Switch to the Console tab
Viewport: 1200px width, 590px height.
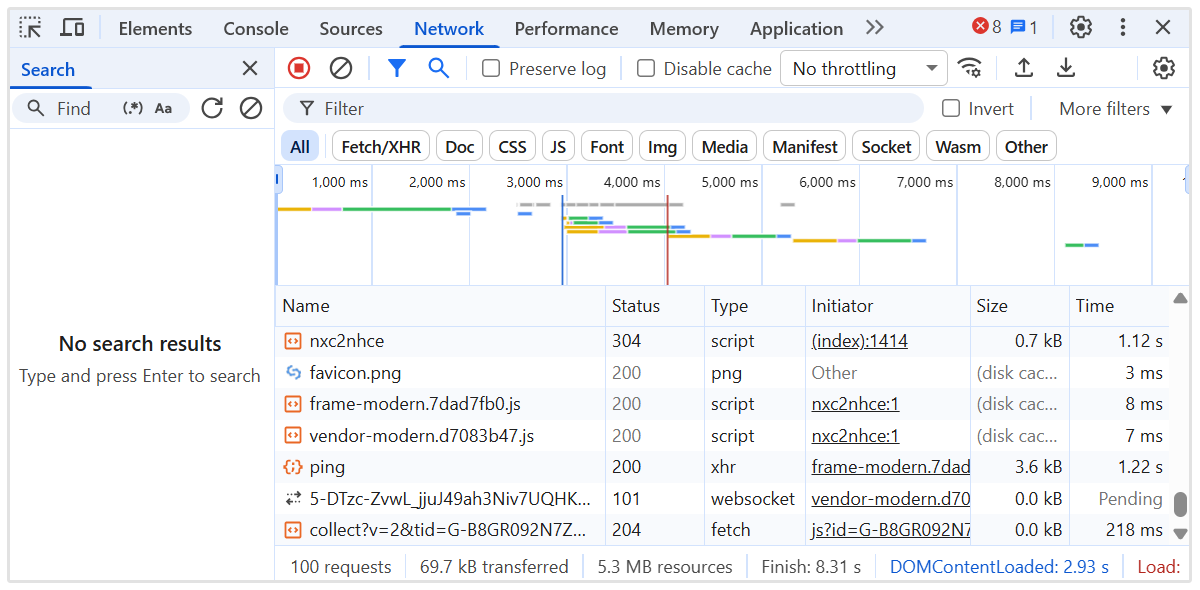255,28
